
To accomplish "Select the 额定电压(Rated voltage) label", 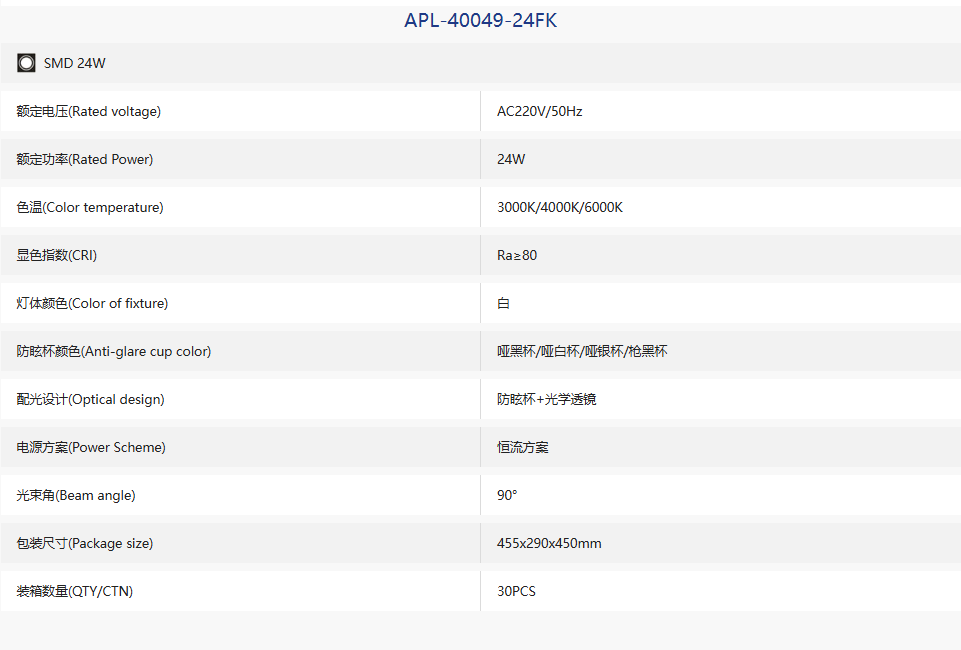I will tap(89, 111).
